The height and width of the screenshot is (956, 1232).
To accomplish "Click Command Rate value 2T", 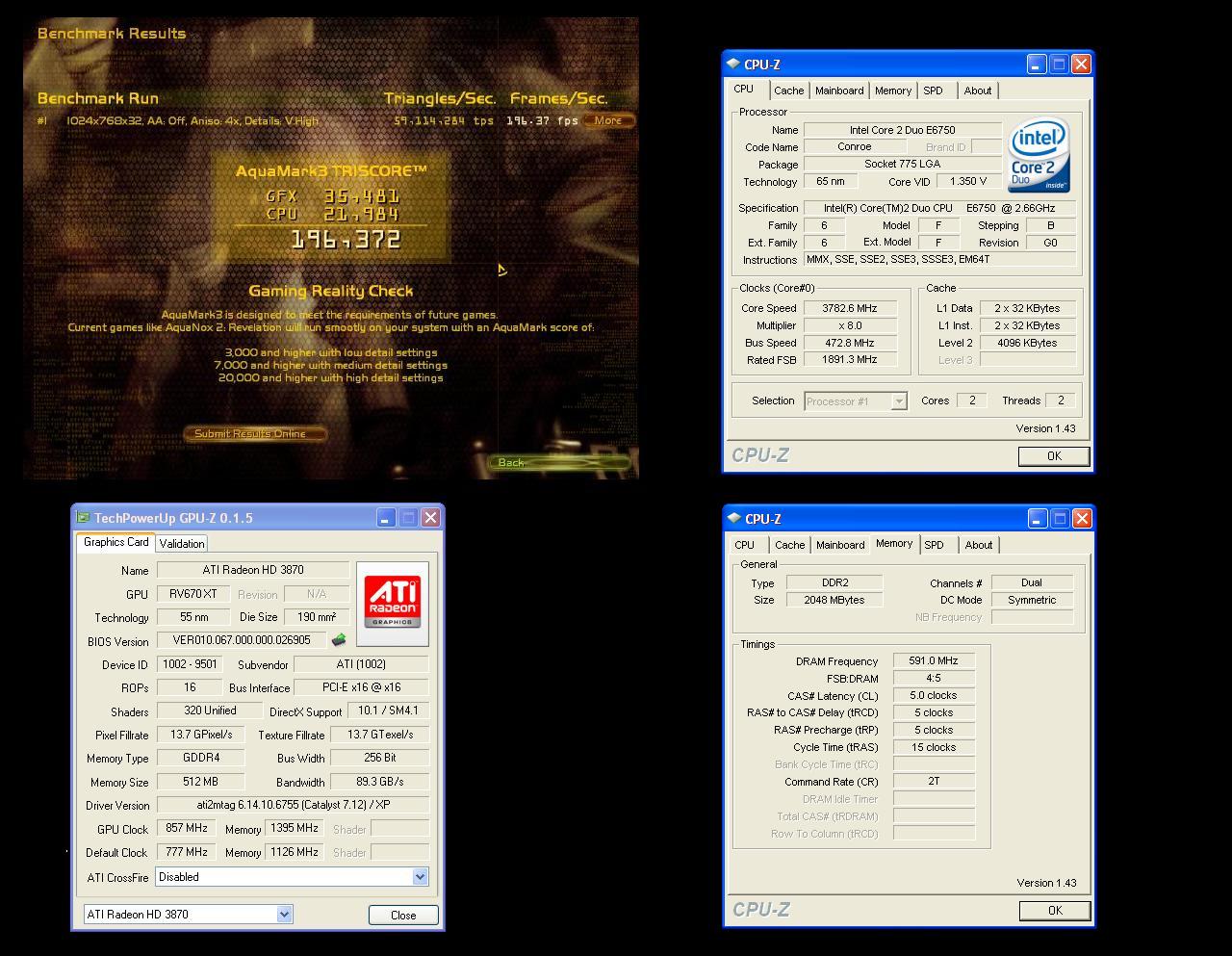I will tap(934, 782).
